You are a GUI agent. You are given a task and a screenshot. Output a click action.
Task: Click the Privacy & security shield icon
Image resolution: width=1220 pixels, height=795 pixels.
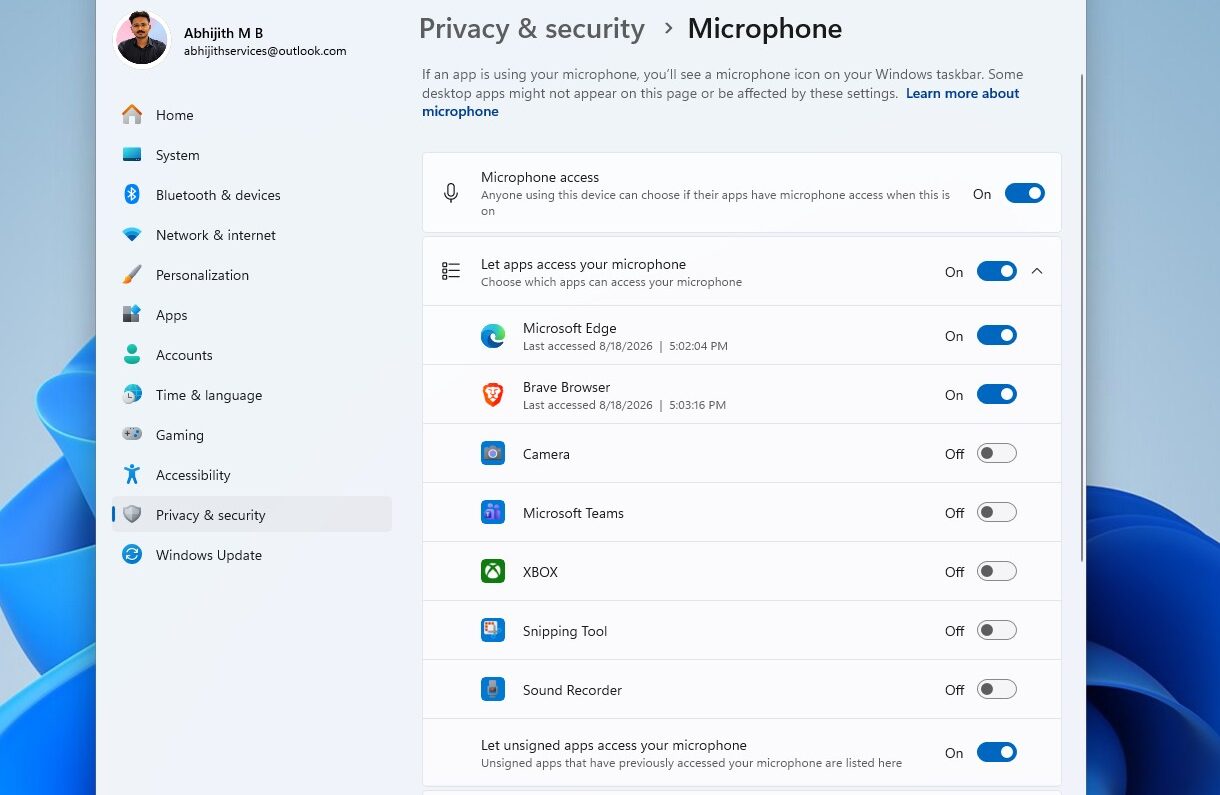tap(132, 515)
